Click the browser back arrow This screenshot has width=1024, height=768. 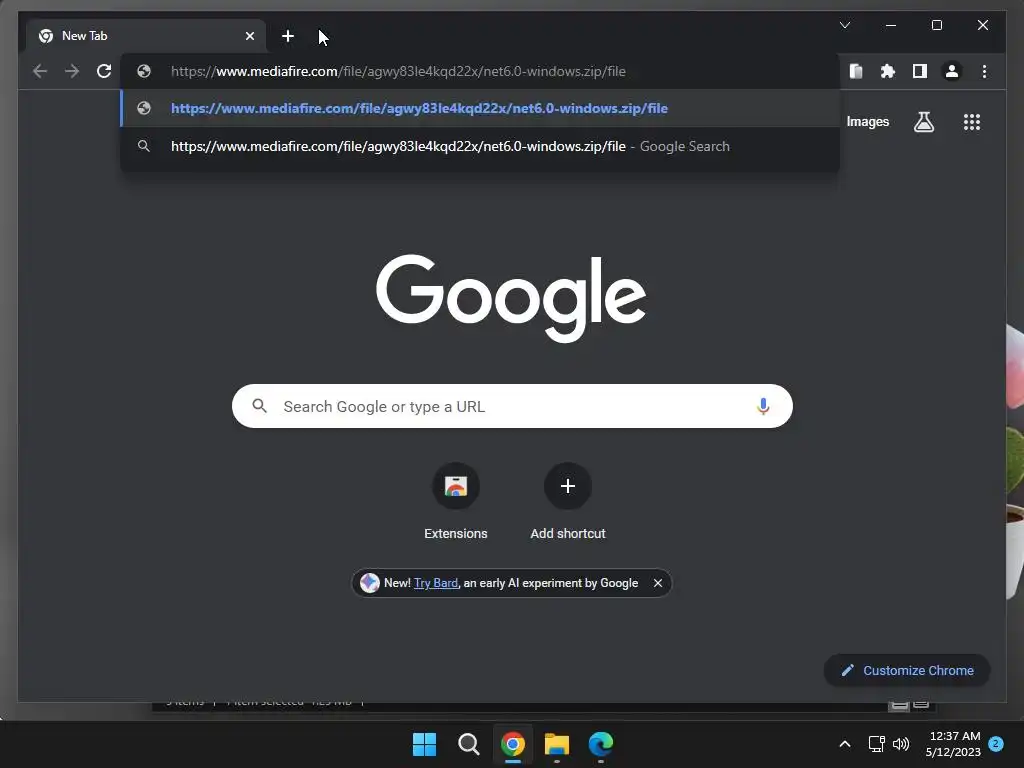(40, 71)
